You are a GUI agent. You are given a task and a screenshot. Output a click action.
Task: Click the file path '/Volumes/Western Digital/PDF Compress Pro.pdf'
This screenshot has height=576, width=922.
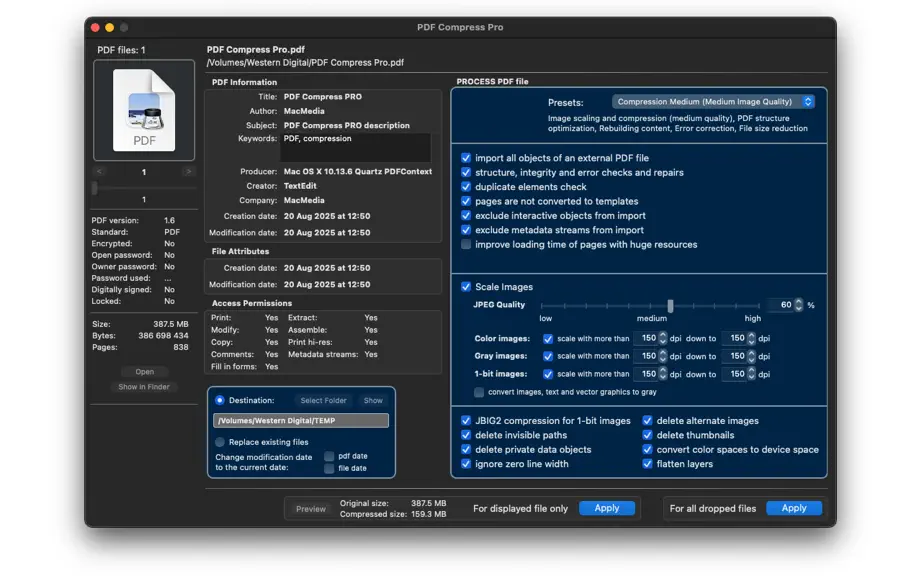pyautogui.click(x=305, y=62)
